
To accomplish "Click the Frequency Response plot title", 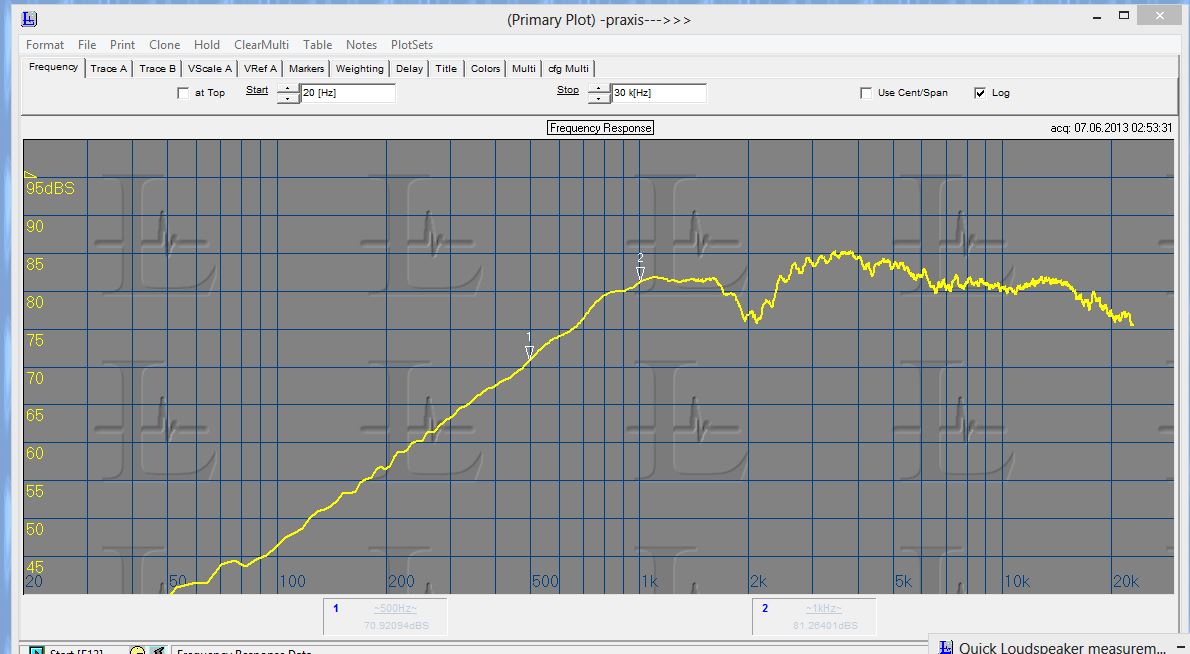I will pyautogui.click(x=600, y=127).
